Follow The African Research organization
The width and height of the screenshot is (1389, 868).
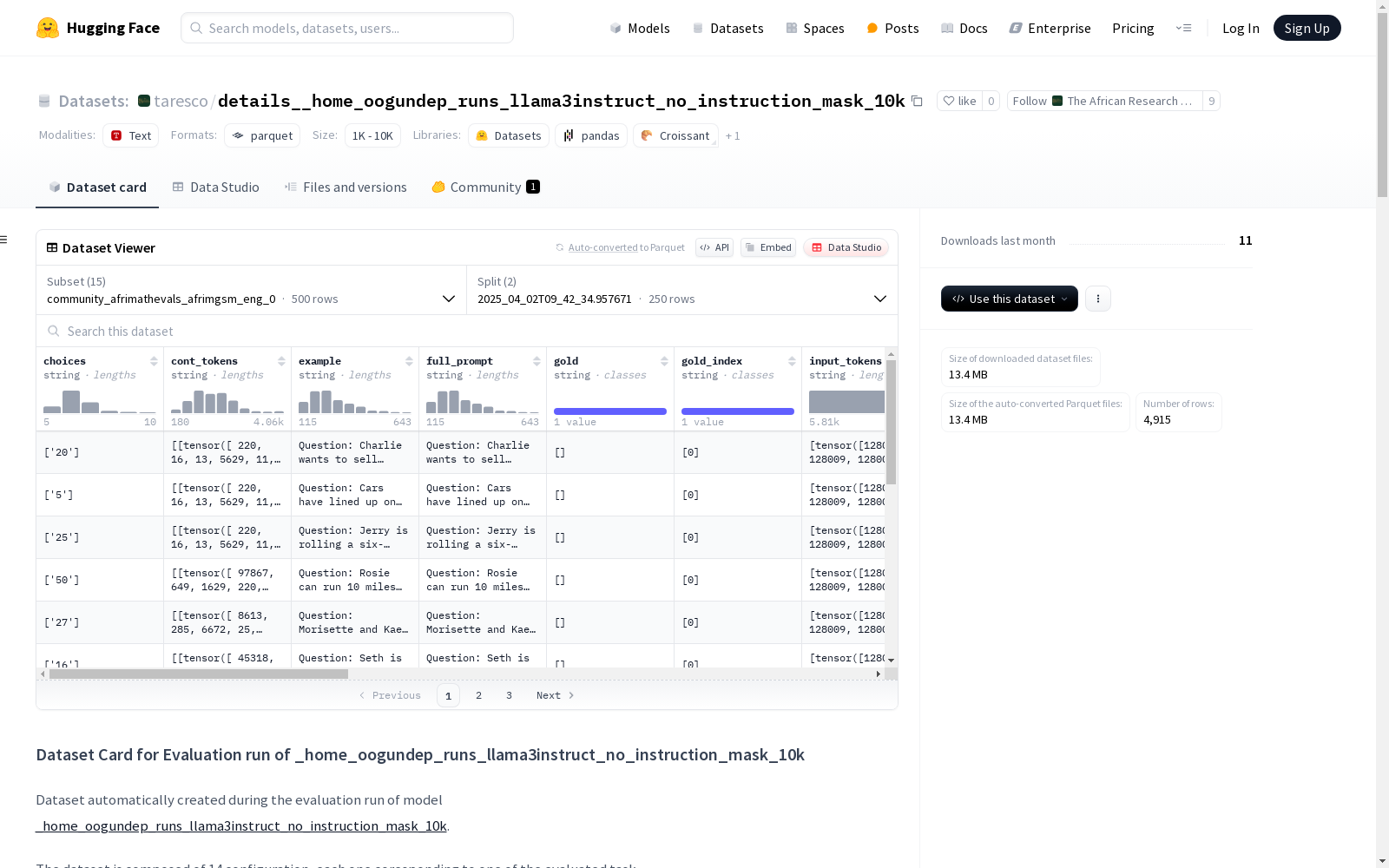[x=1104, y=101]
